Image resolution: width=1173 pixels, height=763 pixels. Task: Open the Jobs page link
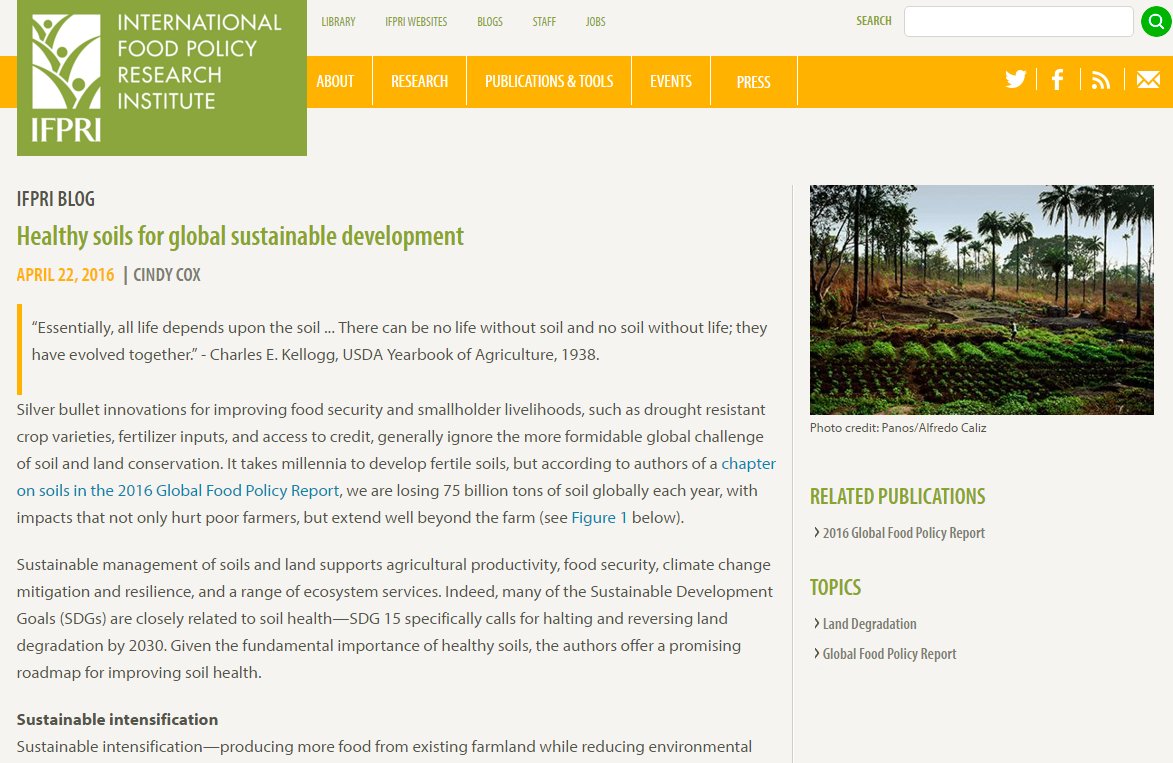[x=595, y=22]
